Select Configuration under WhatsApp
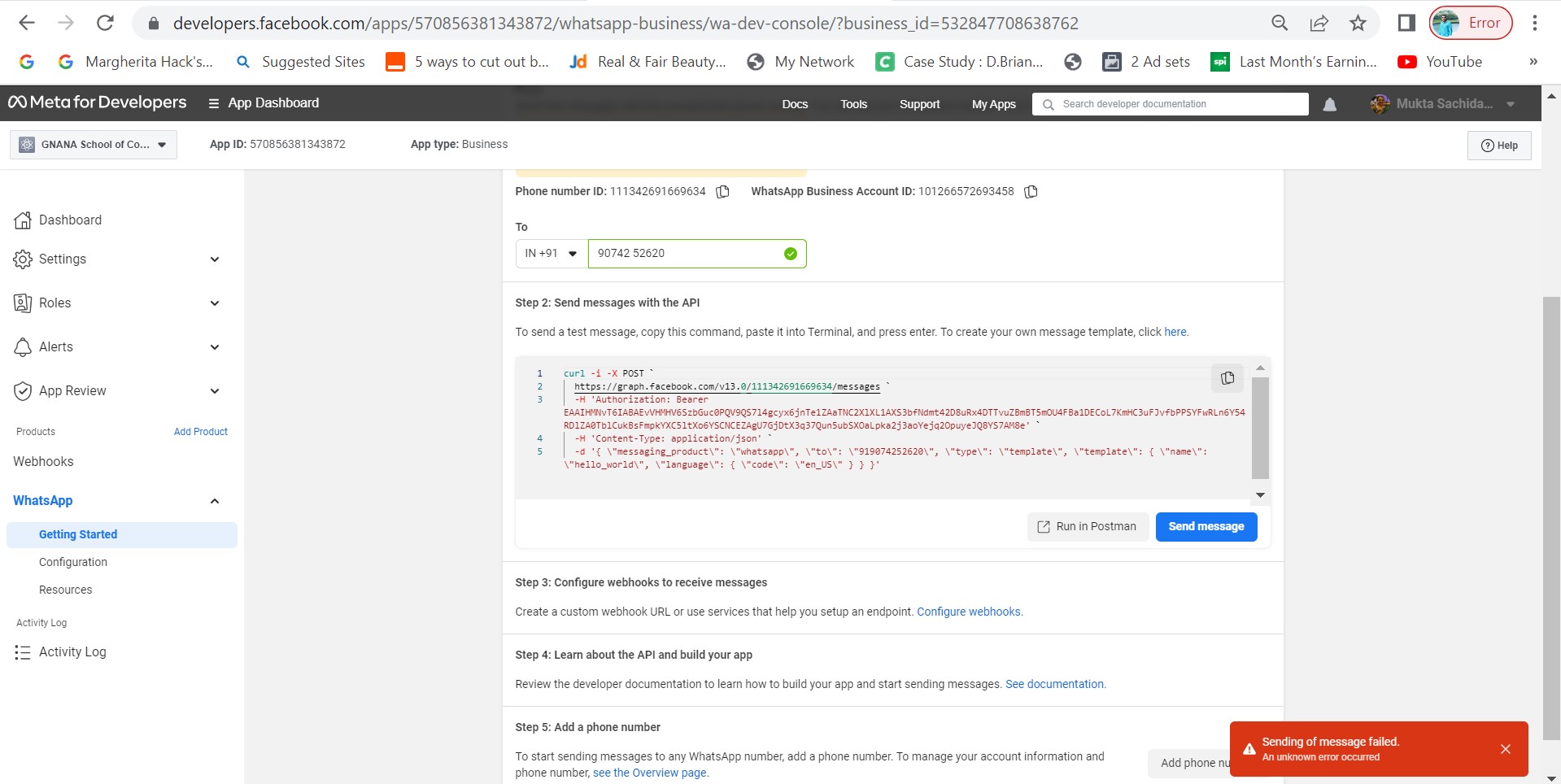The image size is (1561, 784). (73, 562)
